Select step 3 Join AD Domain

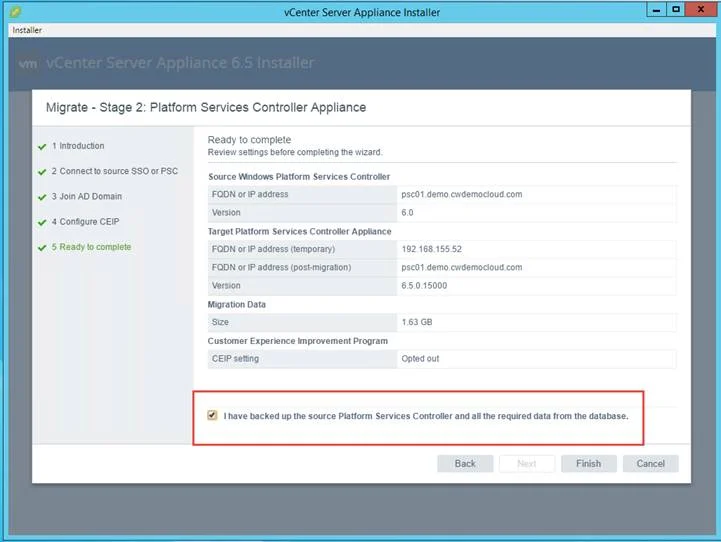click(86, 196)
